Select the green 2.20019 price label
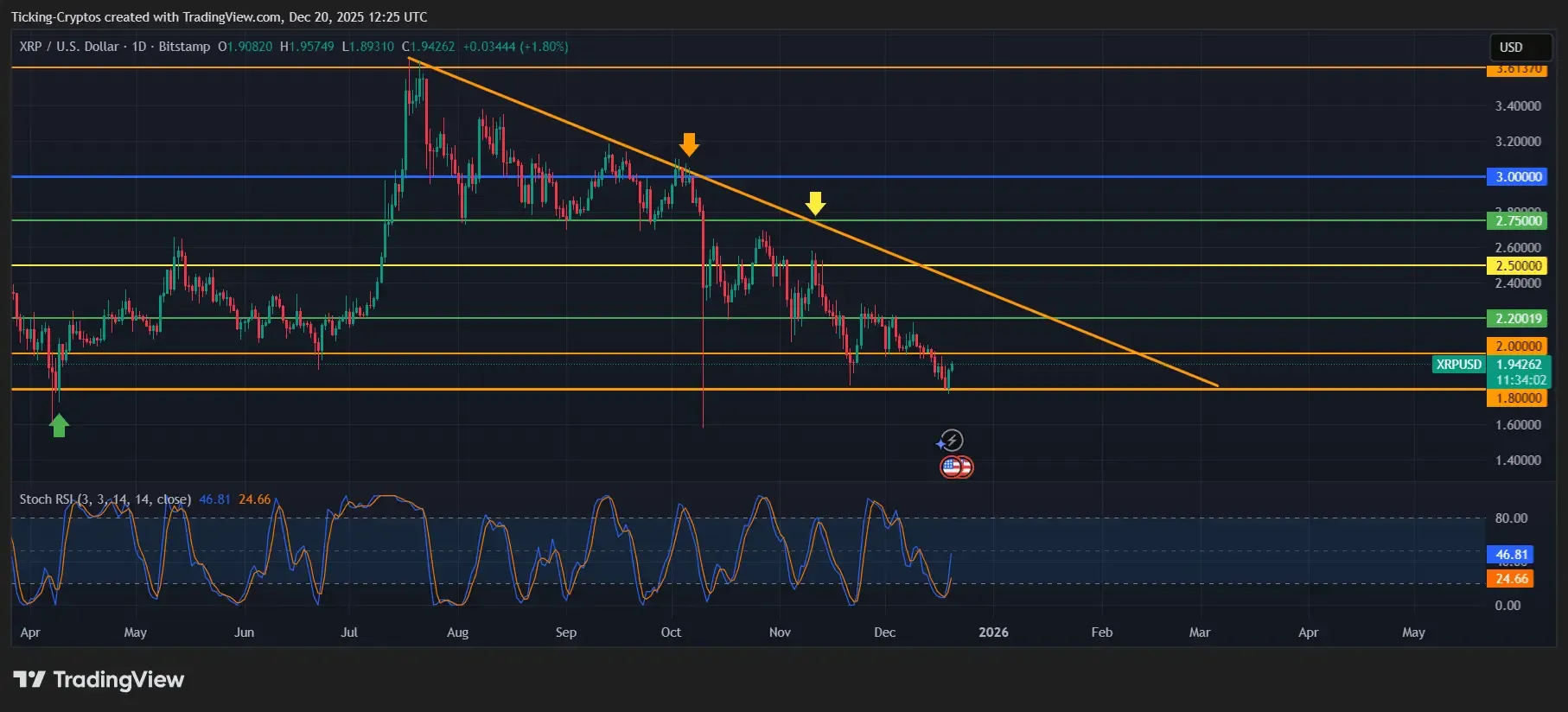 pyautogui.click(x=1517, y=318)
